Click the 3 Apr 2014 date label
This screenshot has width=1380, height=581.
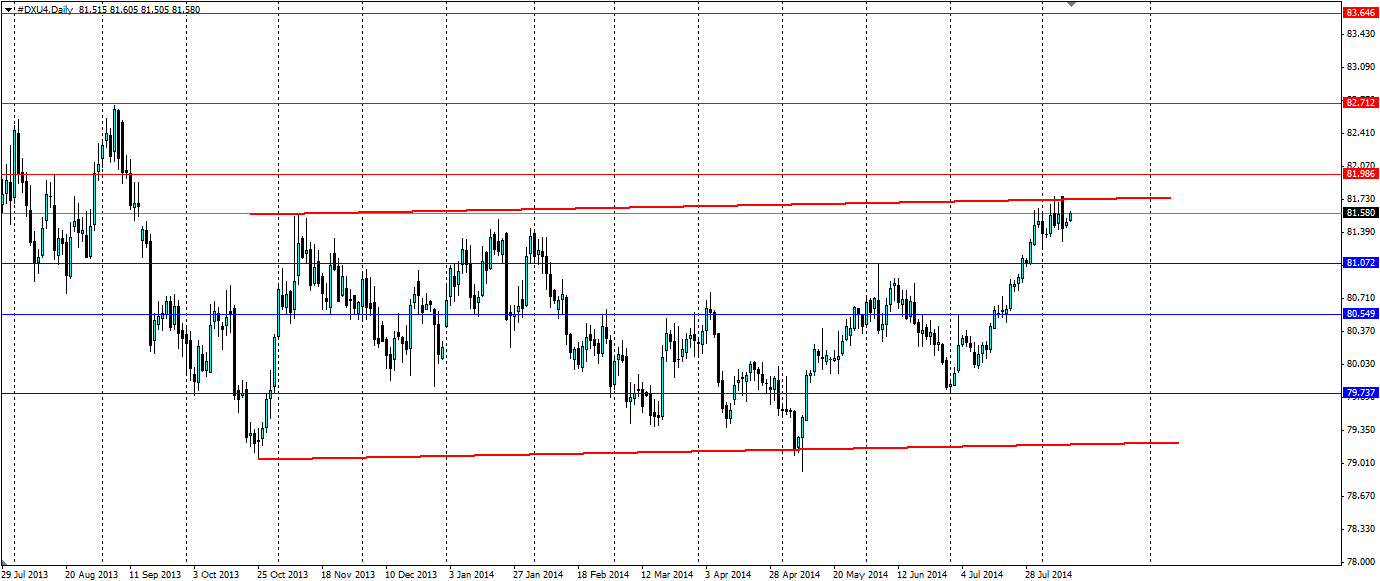click(x=727, y=575)
